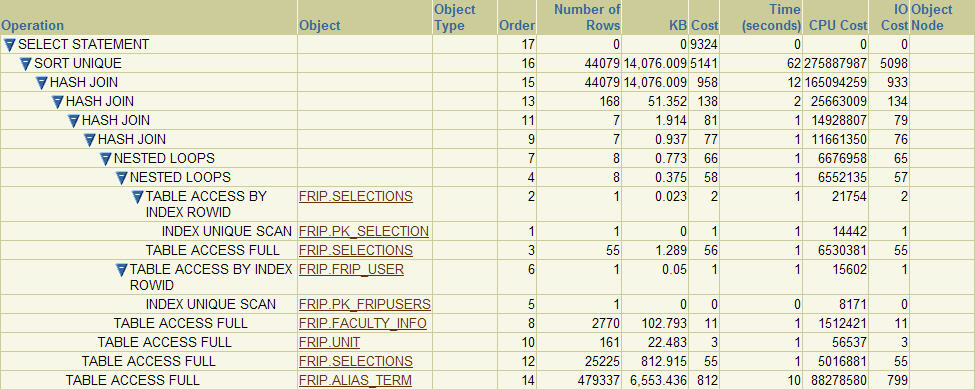
Task: Collapse the SORT UNIQUE node
Action: click(25, 64)
